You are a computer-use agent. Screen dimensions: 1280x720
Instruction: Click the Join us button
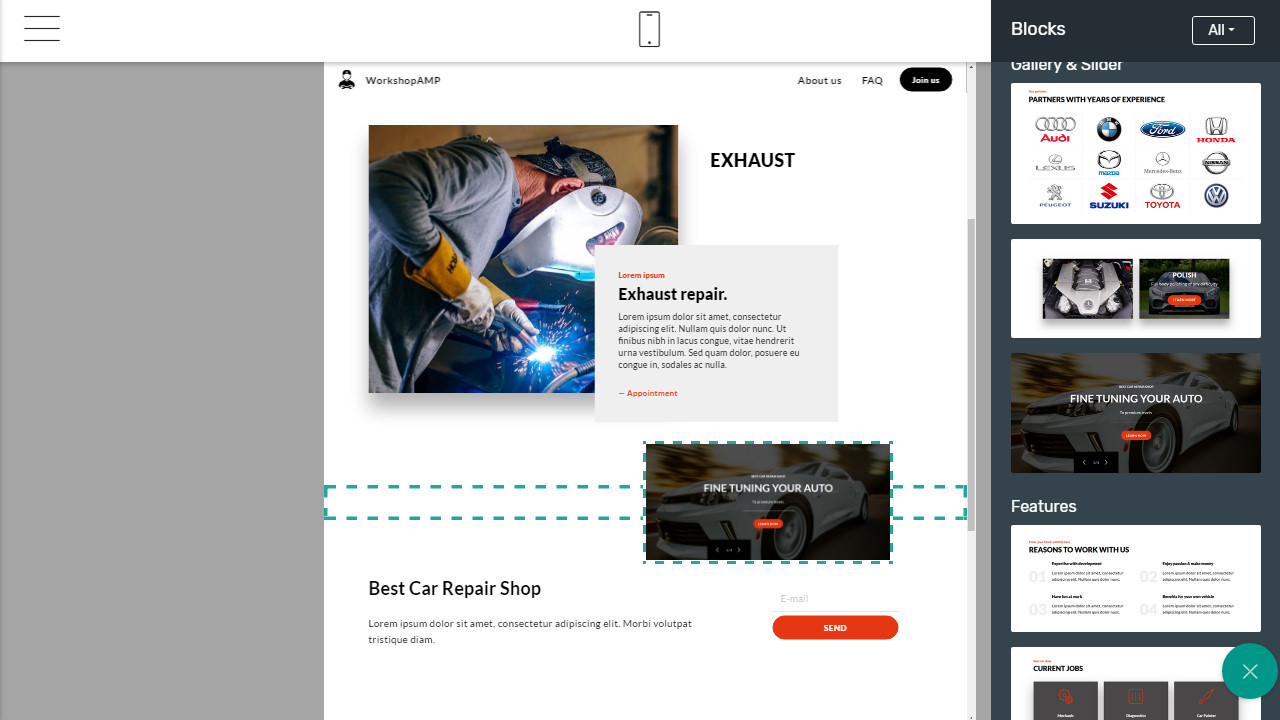pyautogui.click(x=925, y=80)
